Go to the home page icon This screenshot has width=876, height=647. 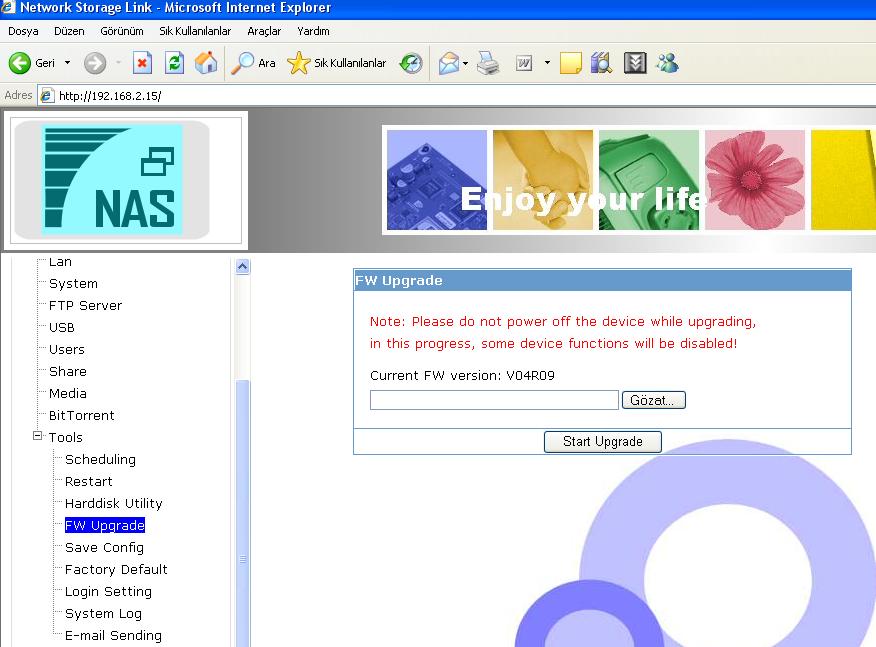206,63
